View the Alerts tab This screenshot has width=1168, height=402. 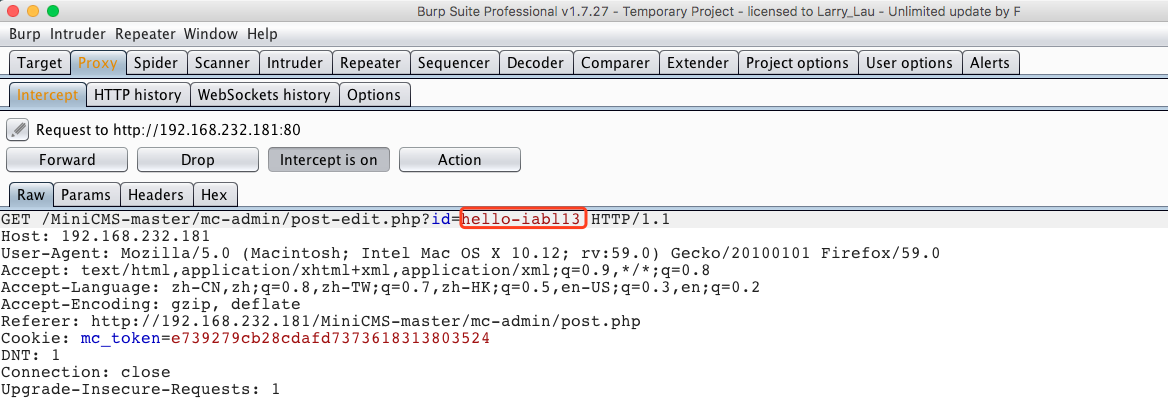990,63
